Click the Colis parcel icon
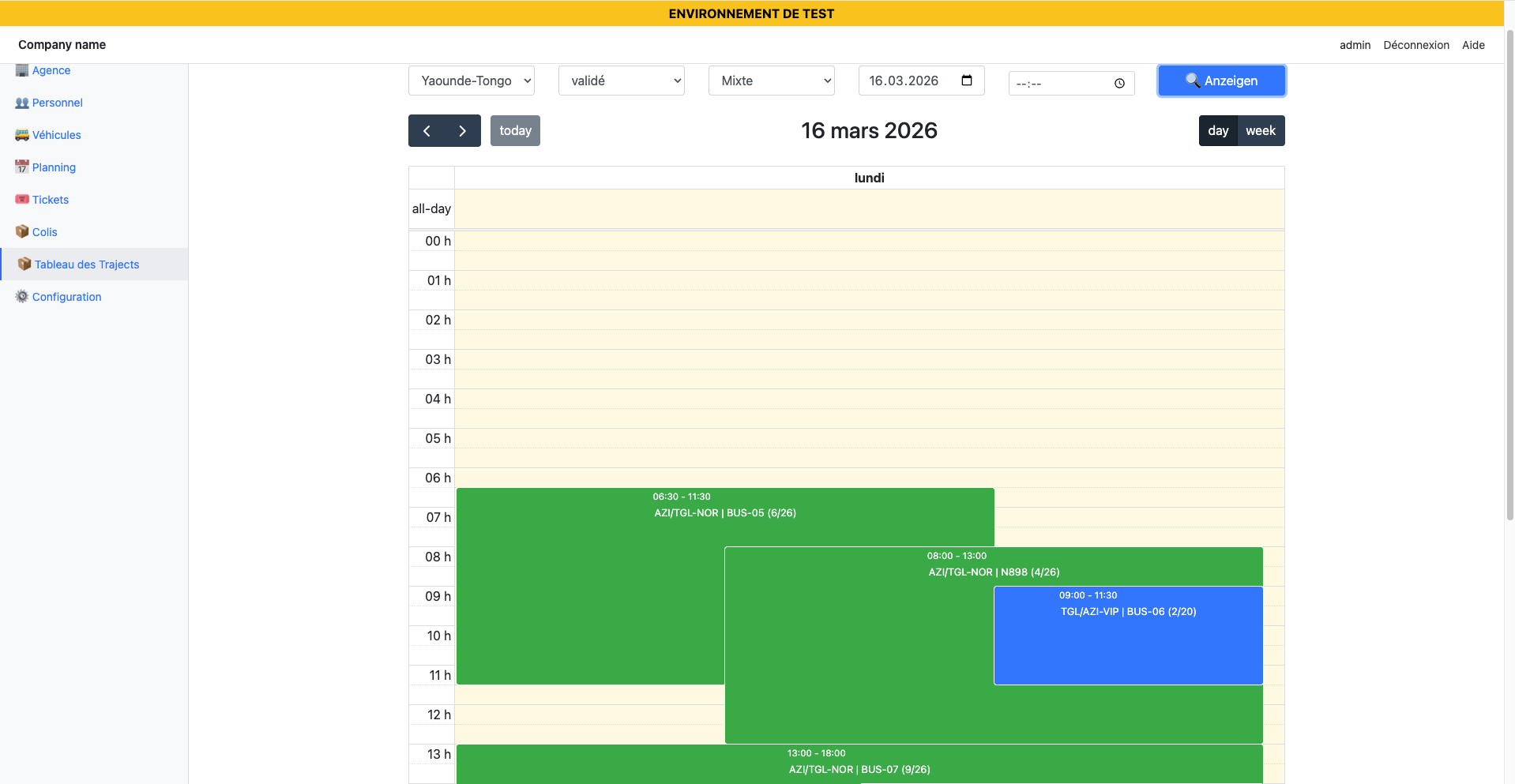 pos(21,232)
